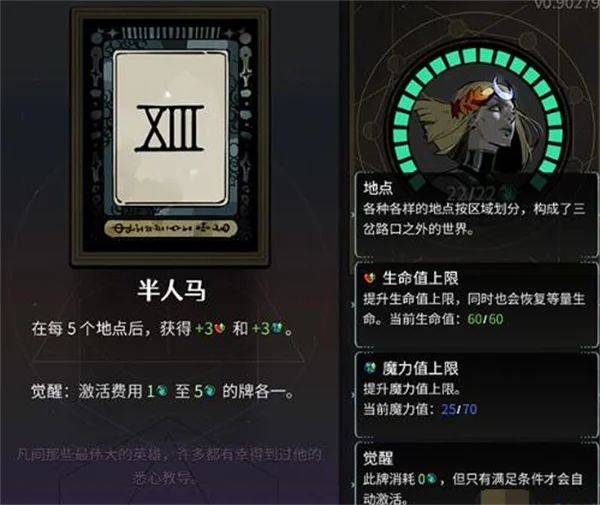Open the 地点 tooltip panel
The image size is (600, 505).
pyautogui.click(x=476, y=215)
